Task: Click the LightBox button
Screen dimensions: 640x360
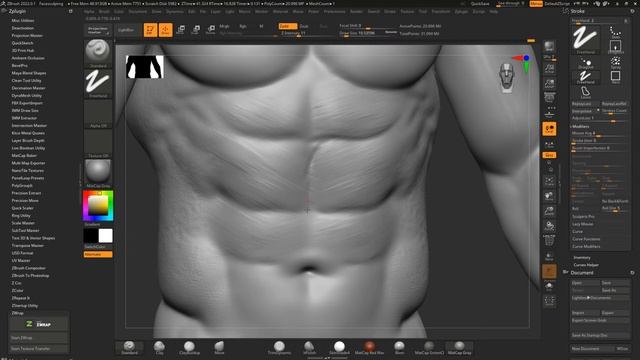Action: (126, 30)
